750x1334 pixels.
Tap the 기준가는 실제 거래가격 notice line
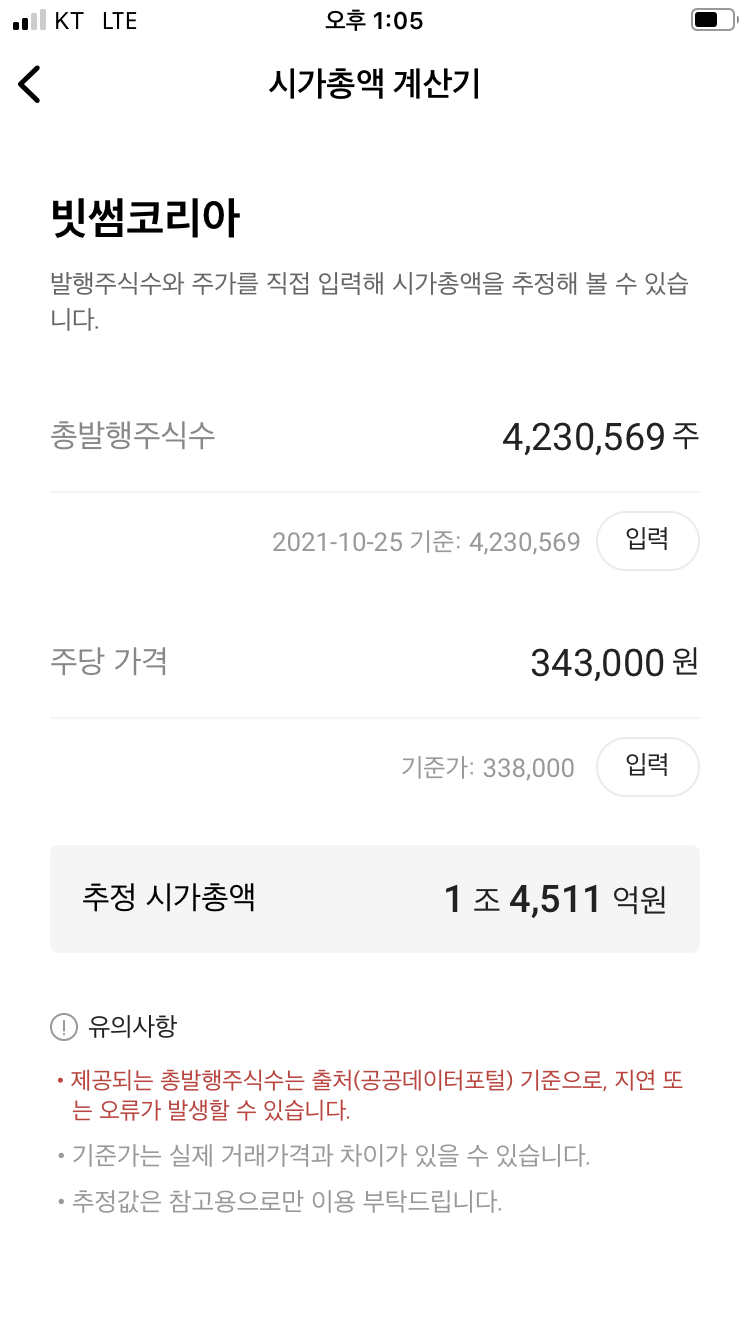[x=330, y=1157]
